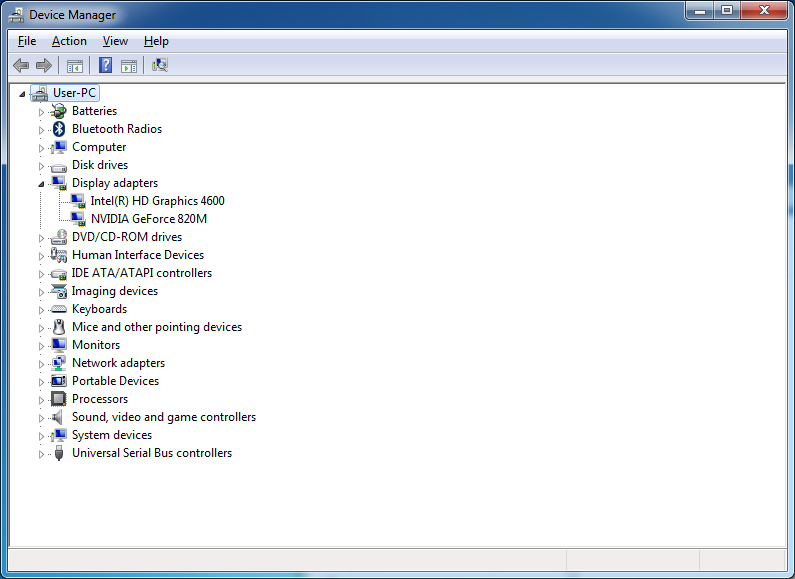Select NVIDIA GeForce 820M device
The image size is (795, 579).
[x=148, y=219]
